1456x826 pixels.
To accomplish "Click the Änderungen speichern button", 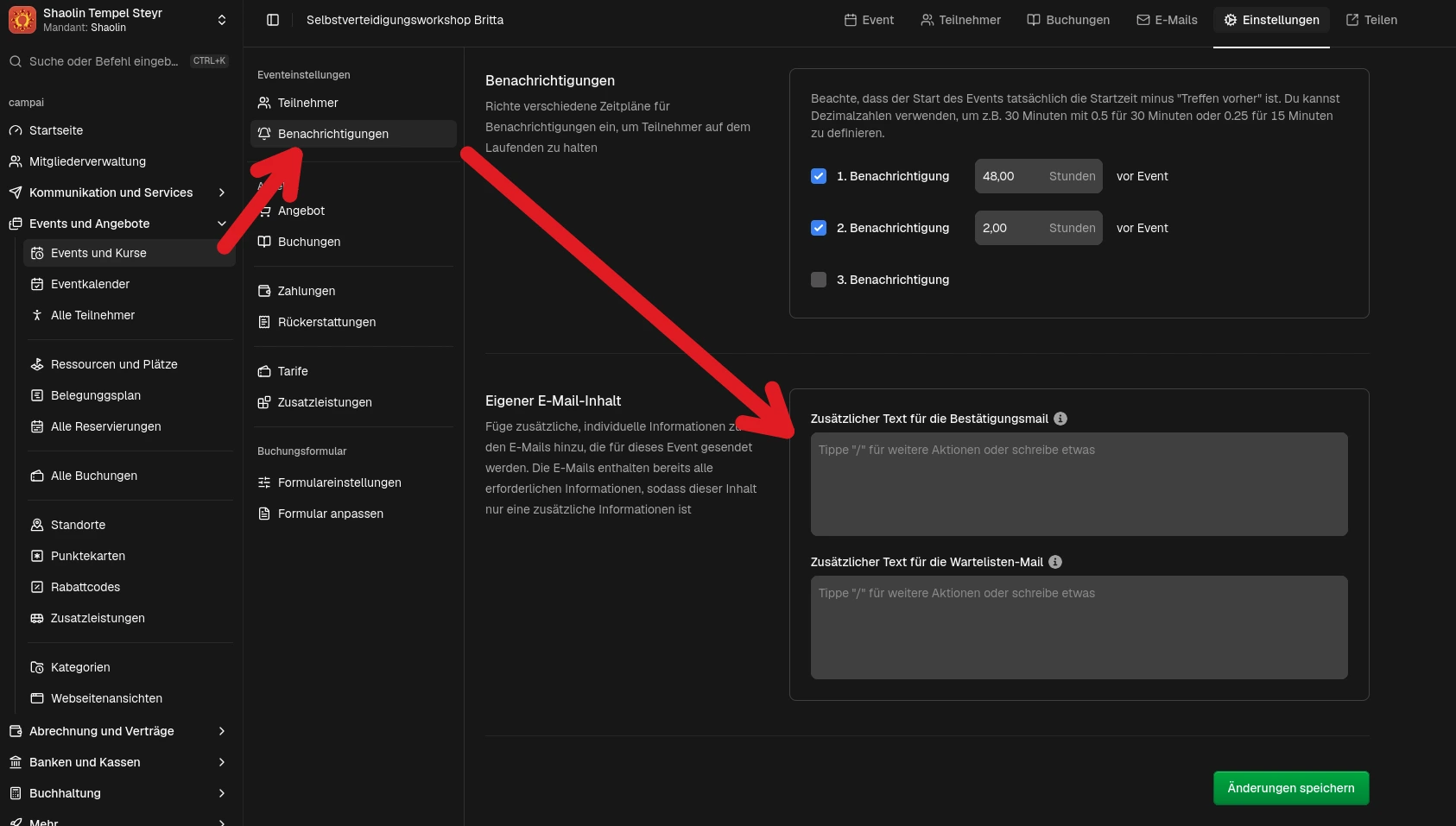I will pyautogui.click(x=1290, y=788).
